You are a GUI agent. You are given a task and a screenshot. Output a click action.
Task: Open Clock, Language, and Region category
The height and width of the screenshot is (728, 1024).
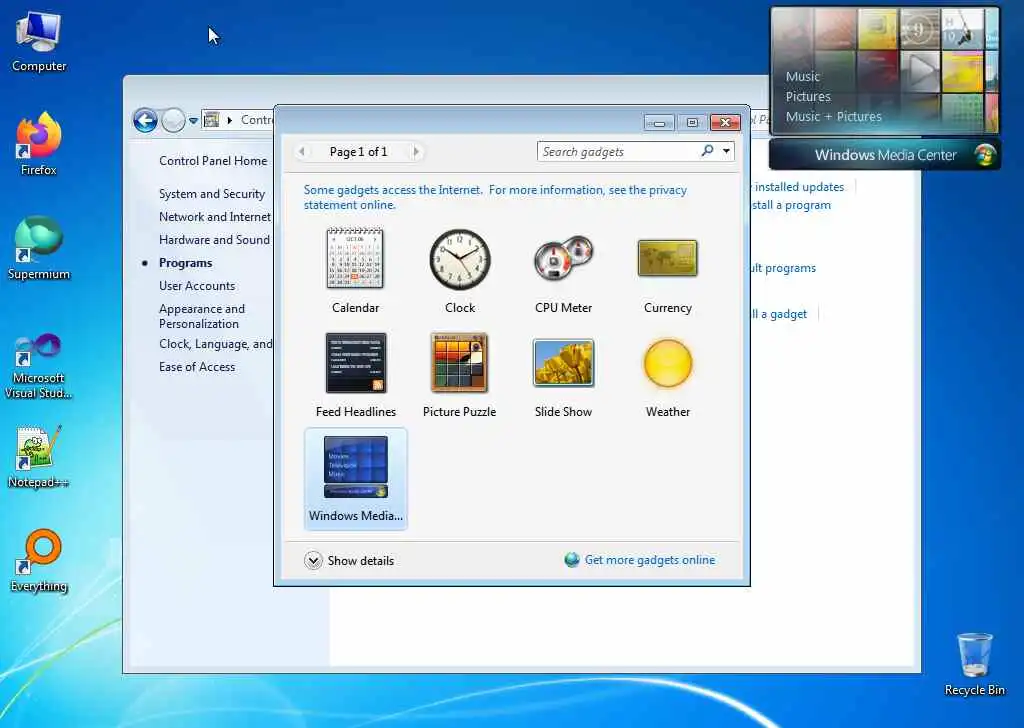(216, 344)
